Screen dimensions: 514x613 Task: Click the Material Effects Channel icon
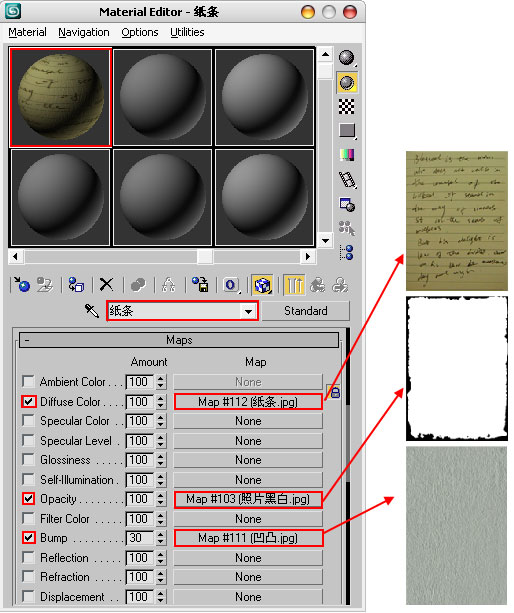(x=231, y=285)
